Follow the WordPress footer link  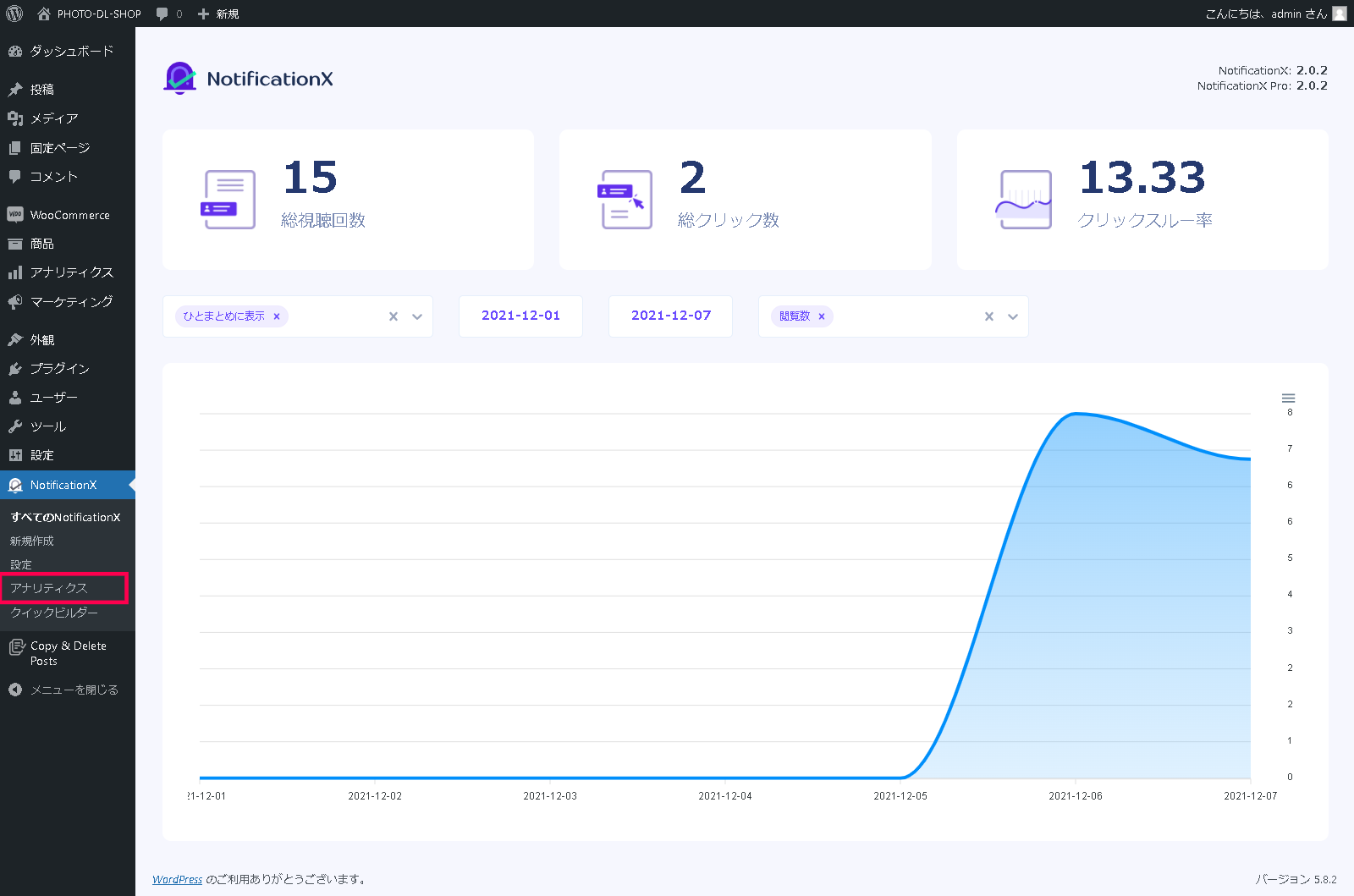coord(178,879)
